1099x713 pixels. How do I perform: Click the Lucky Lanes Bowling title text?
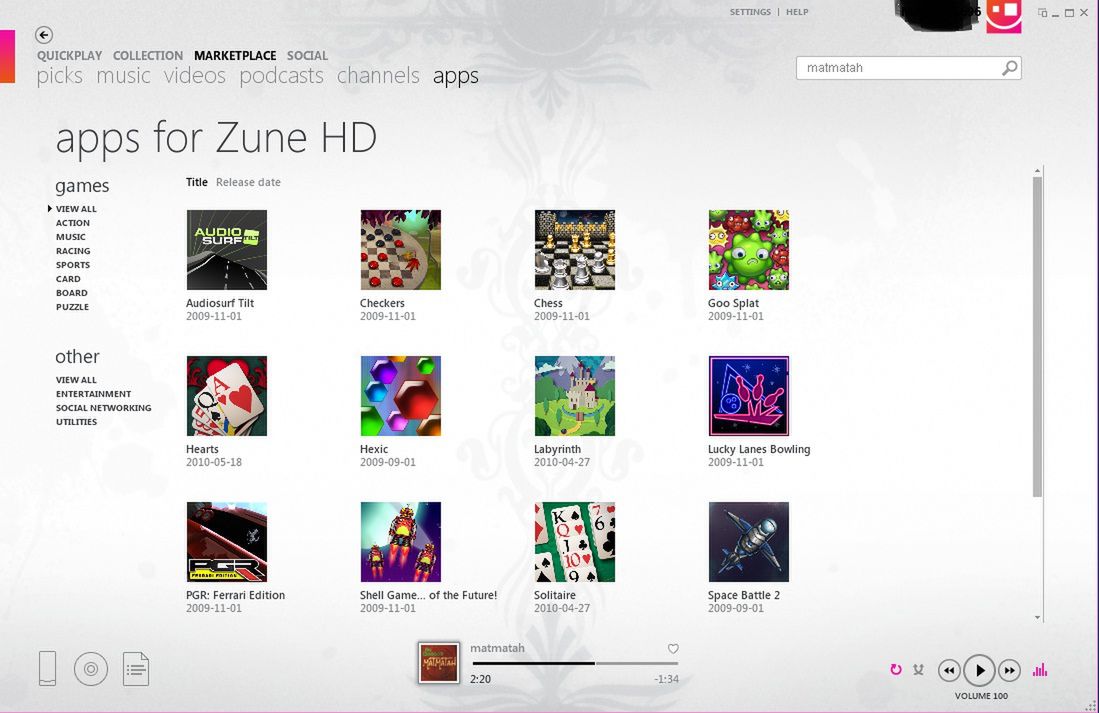pyautogui.click(x=759, y=449)
